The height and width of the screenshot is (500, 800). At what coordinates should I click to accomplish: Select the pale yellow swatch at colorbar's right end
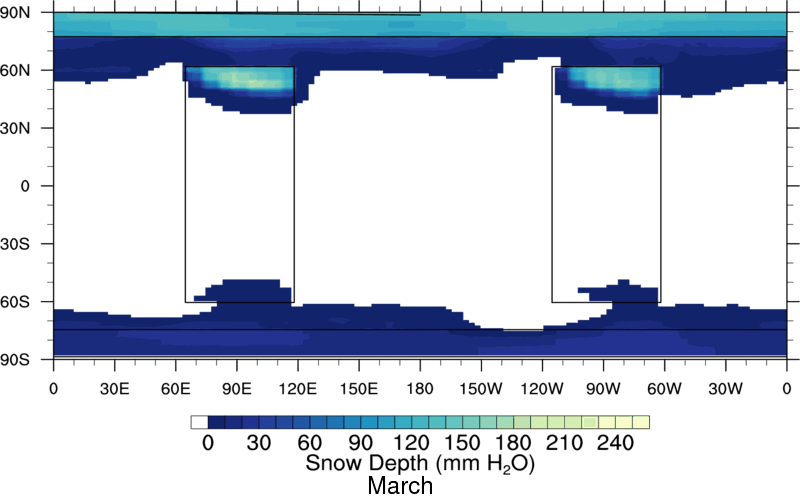click(x=641, y=422)
